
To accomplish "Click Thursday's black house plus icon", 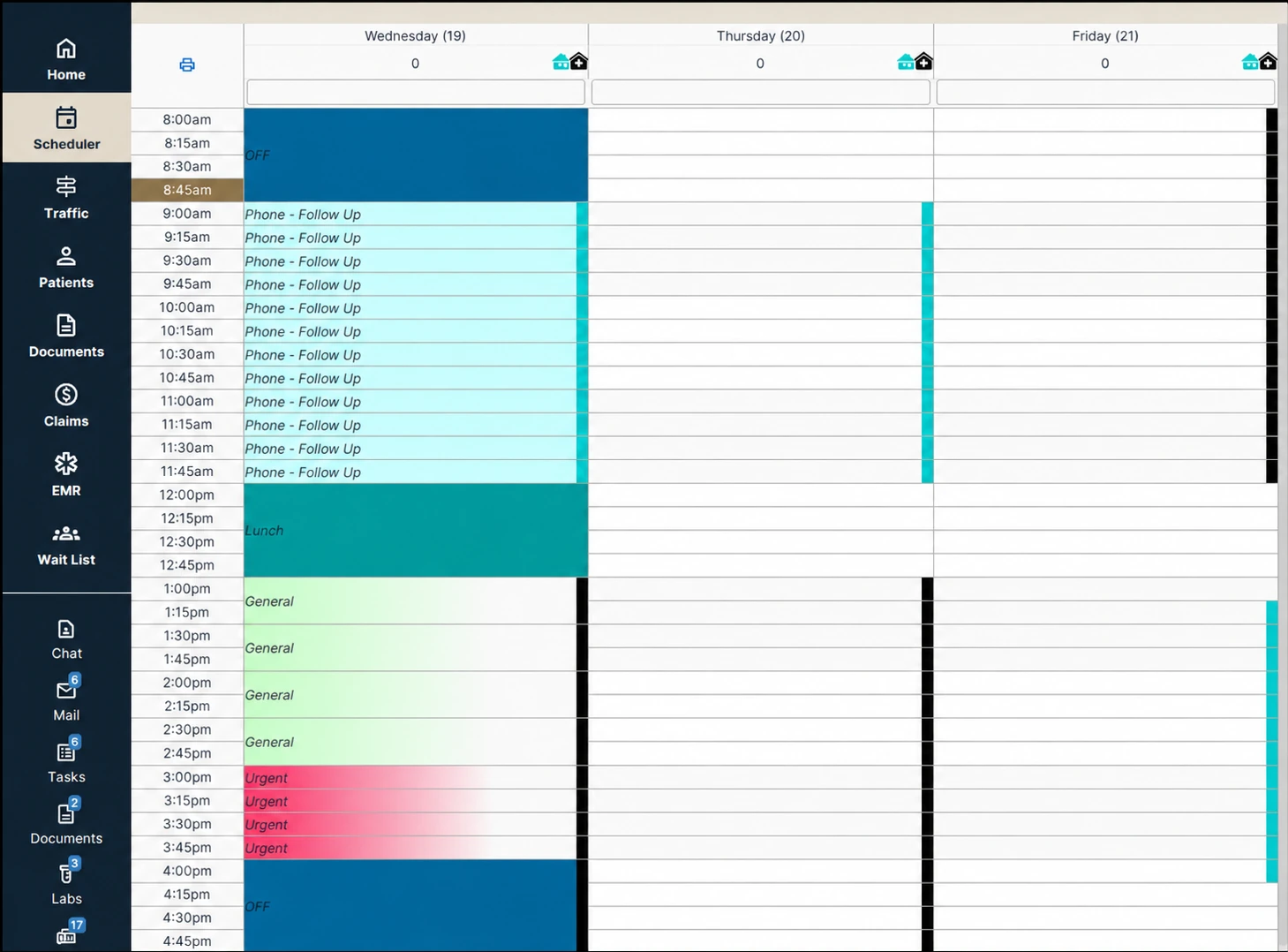I will pyautogui.click(x=923, y=61).
